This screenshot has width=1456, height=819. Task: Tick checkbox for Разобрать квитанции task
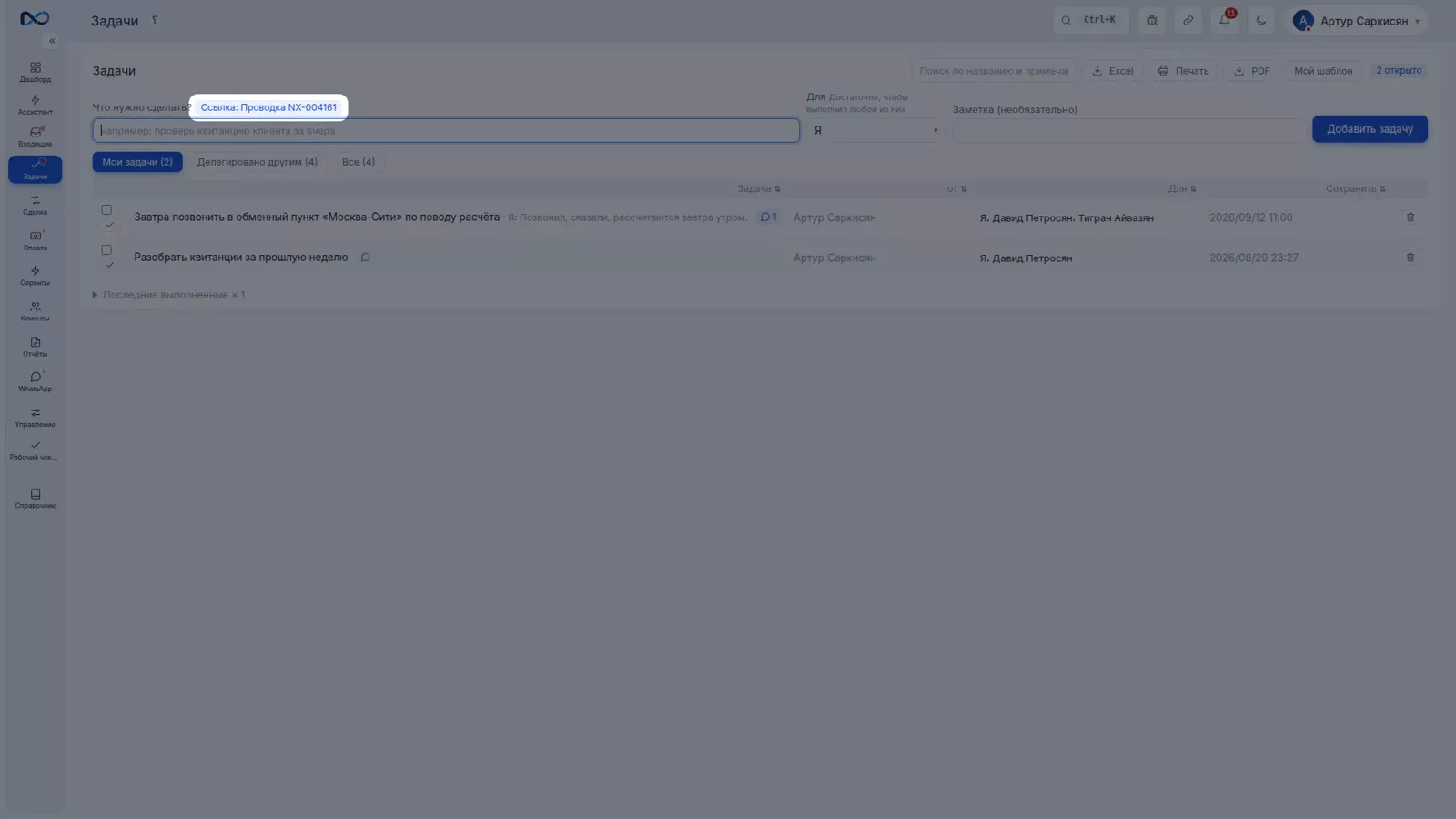coord(106,250)
